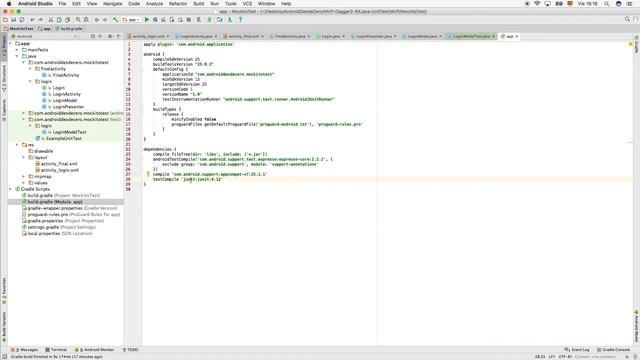Collapse the Gradle Scripts node

click(x=11, y=189)
